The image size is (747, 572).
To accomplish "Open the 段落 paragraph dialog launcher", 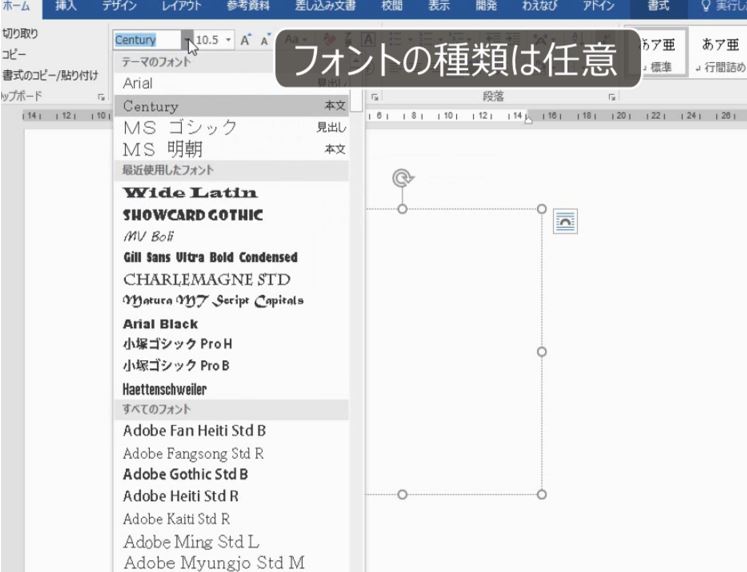I will pos(612,97).
